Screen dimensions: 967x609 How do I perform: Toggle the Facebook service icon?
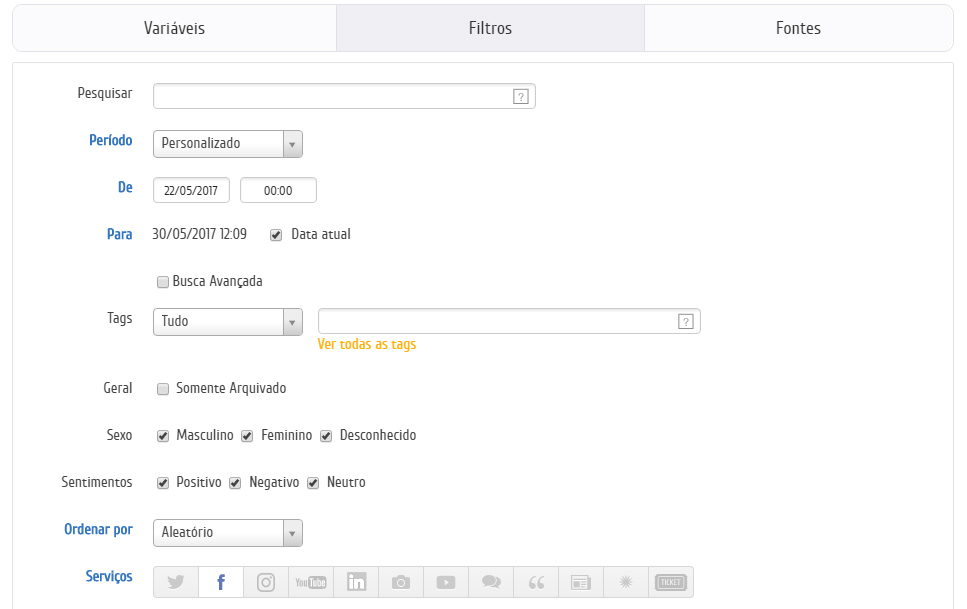221,582
